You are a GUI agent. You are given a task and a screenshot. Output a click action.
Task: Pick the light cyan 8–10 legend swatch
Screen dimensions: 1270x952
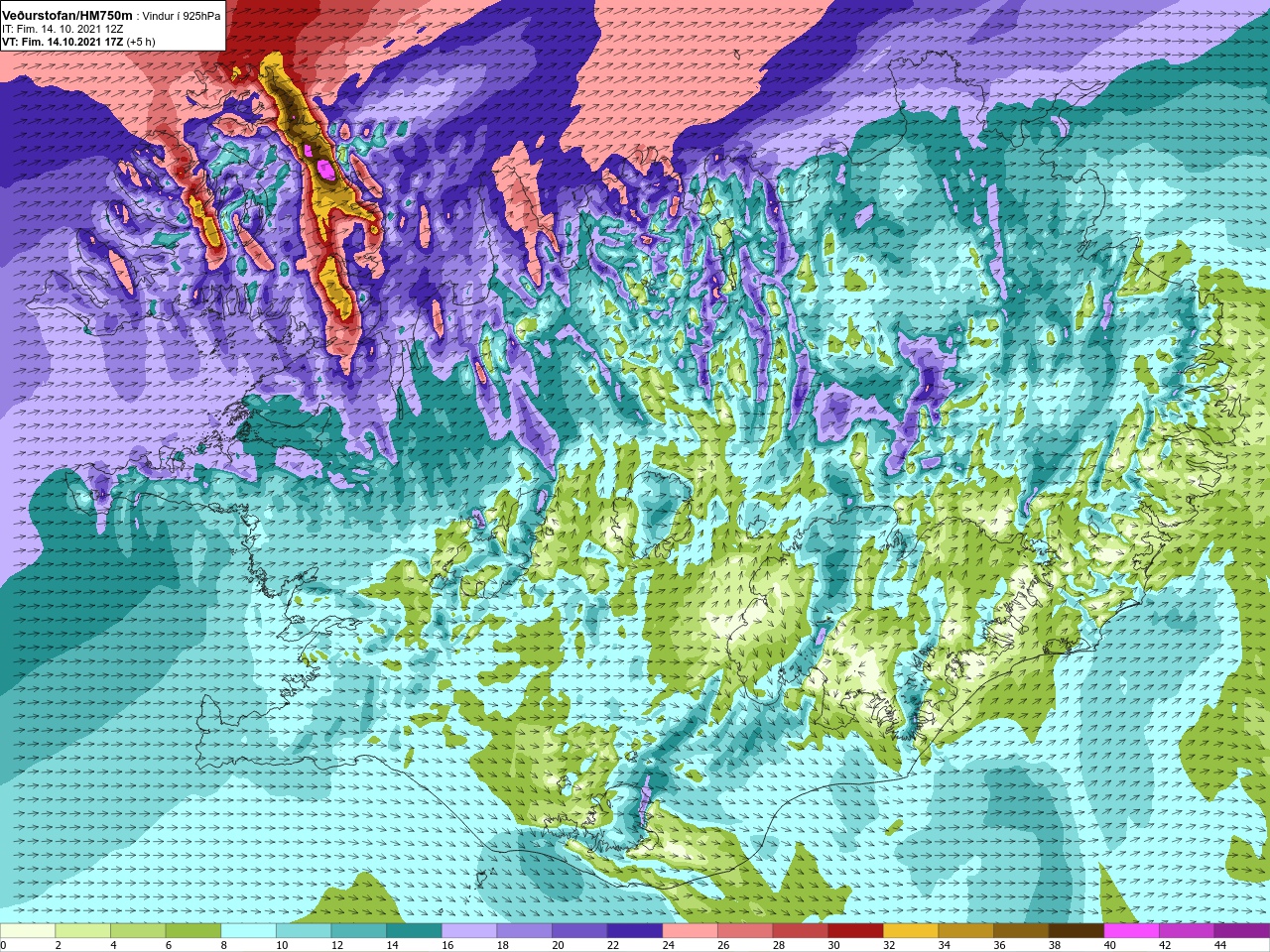248,931
